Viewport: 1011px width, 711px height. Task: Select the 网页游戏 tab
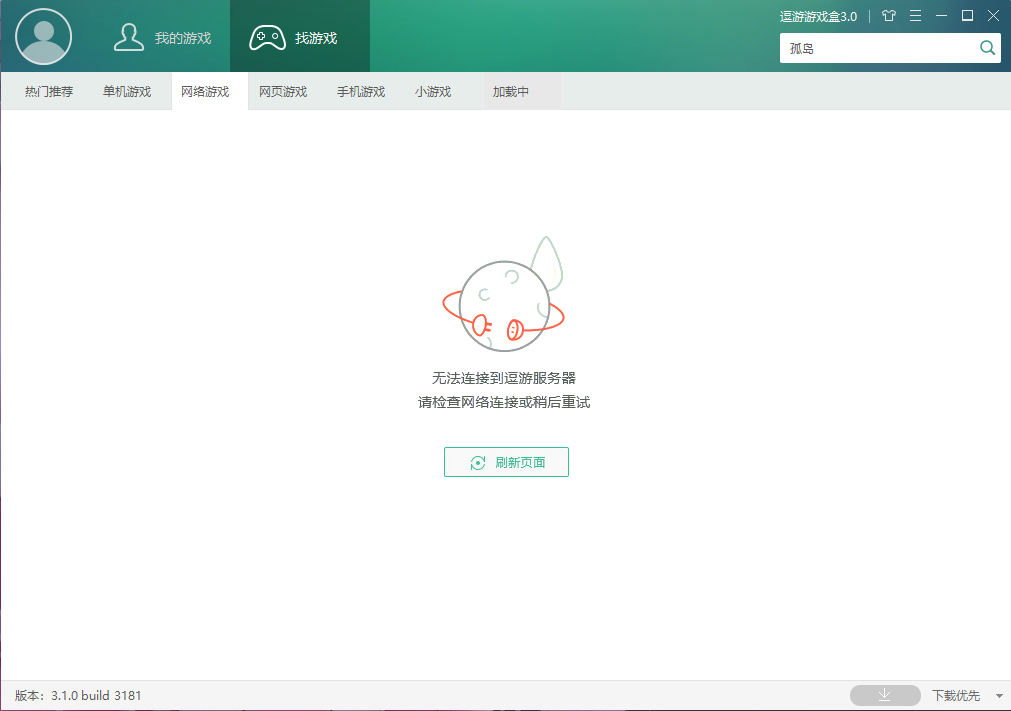(x=283, y=92)
